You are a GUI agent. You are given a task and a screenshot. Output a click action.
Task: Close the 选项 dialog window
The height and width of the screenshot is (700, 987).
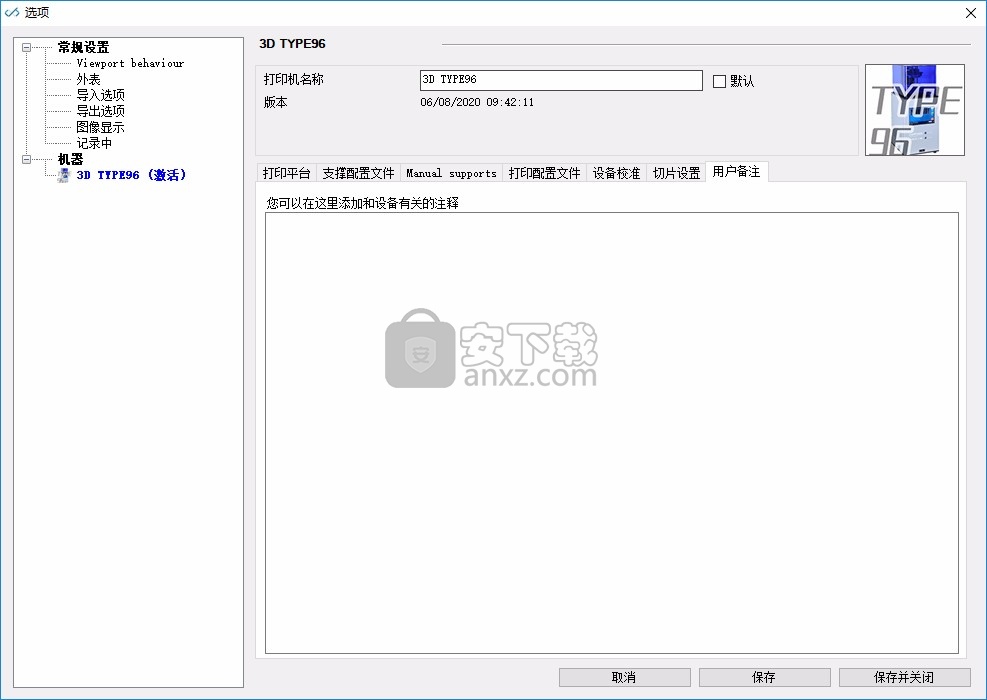pyautogui.click(x=971, y=13)
